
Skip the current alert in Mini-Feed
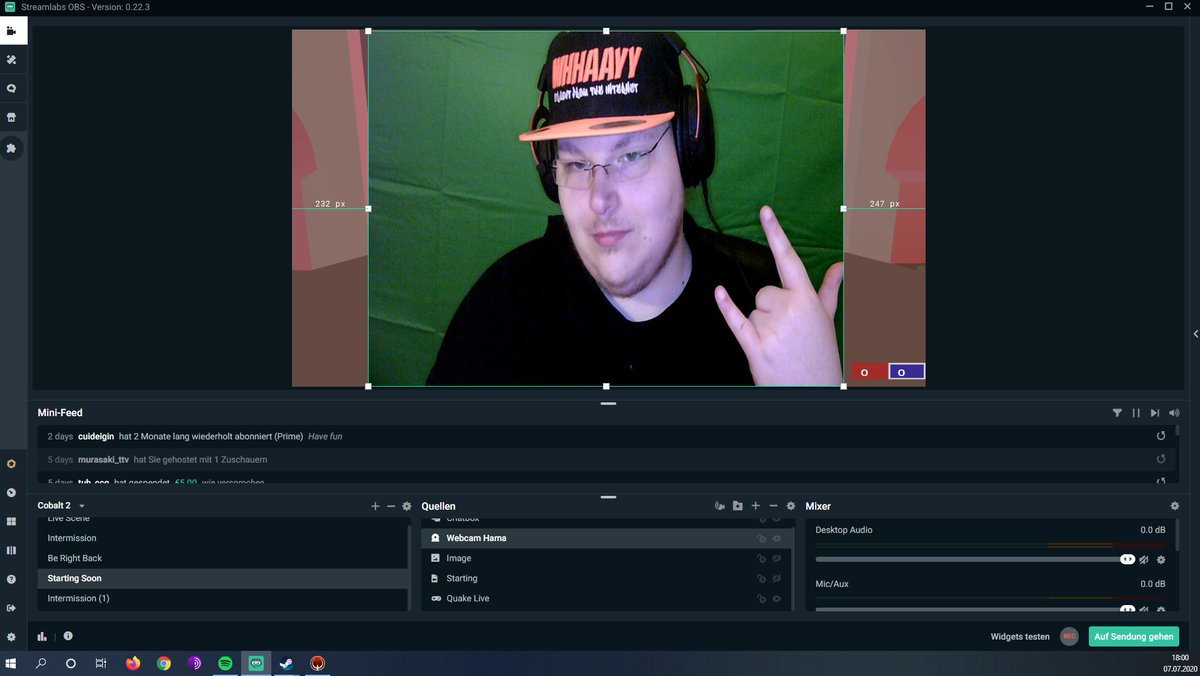(x=1155, y=413)
